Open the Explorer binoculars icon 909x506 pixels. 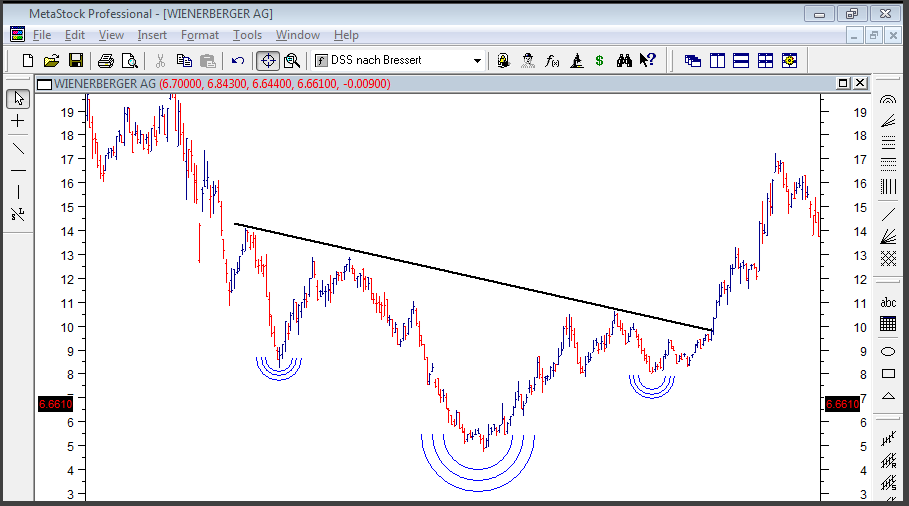pos(624,60)
